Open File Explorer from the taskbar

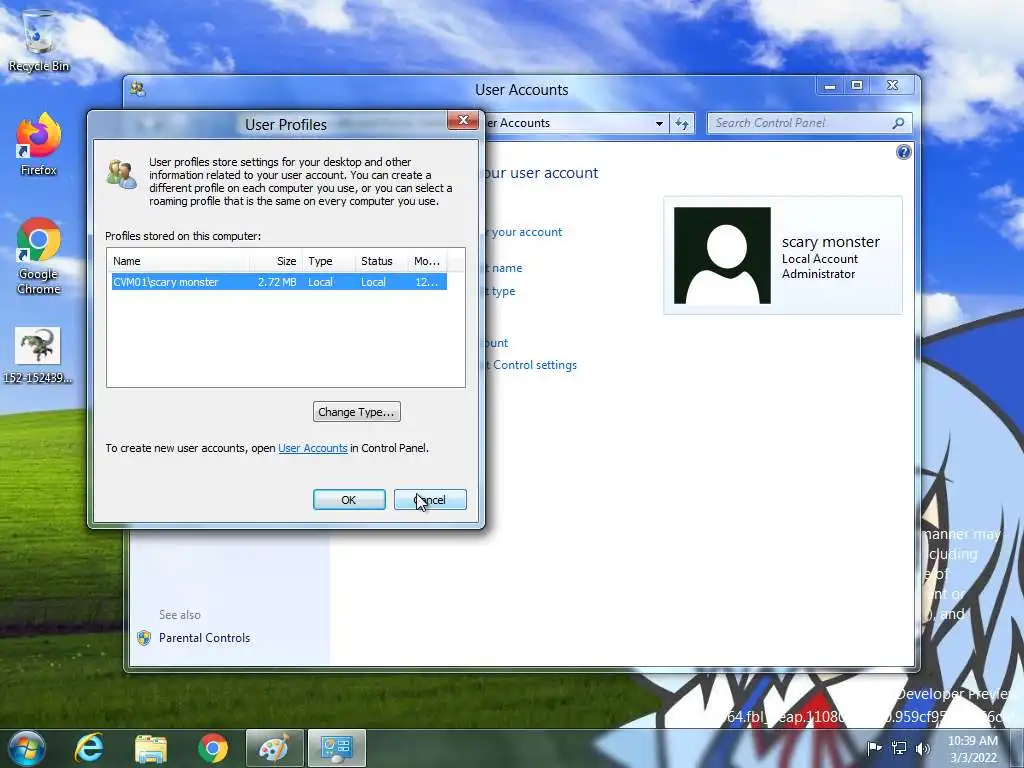click(x=151, y=748)
